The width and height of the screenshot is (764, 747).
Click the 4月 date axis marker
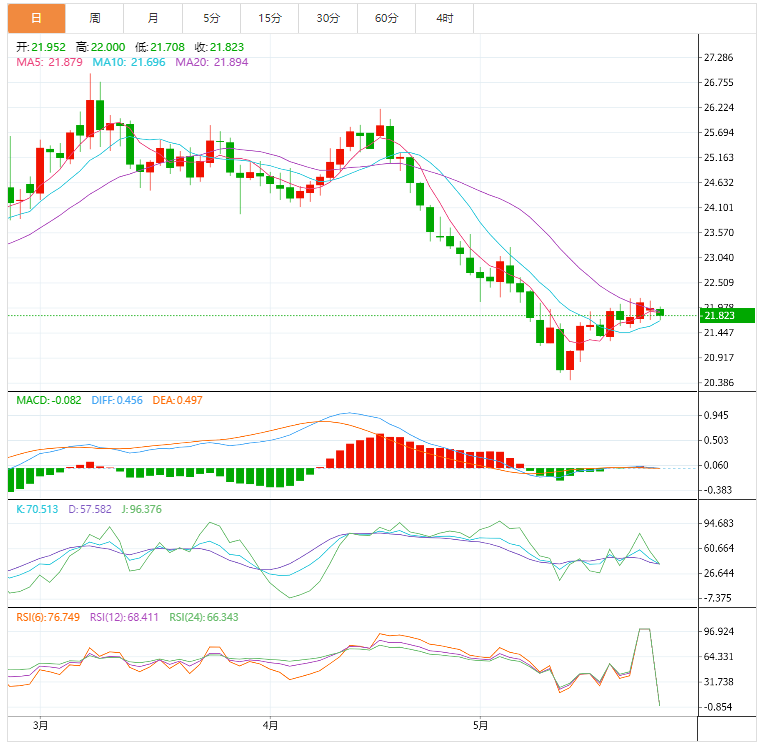[x=270, y=726]
